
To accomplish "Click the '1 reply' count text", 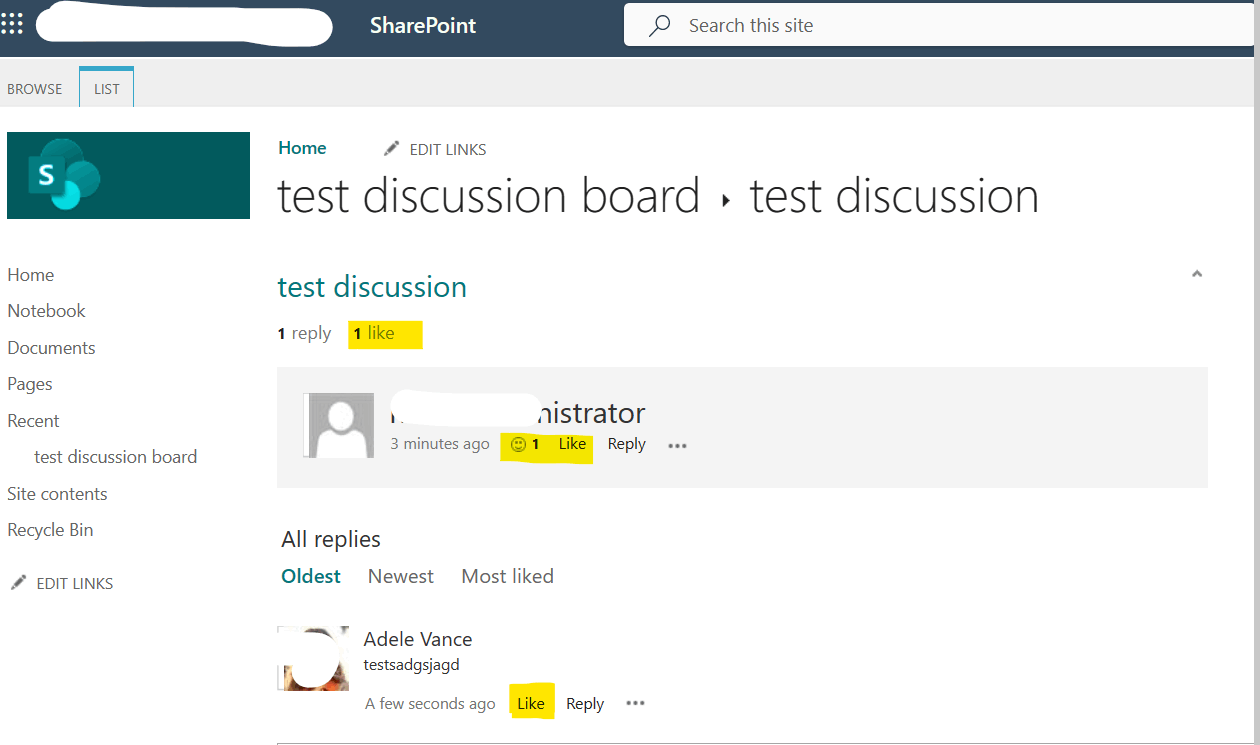I will (304, 333).
